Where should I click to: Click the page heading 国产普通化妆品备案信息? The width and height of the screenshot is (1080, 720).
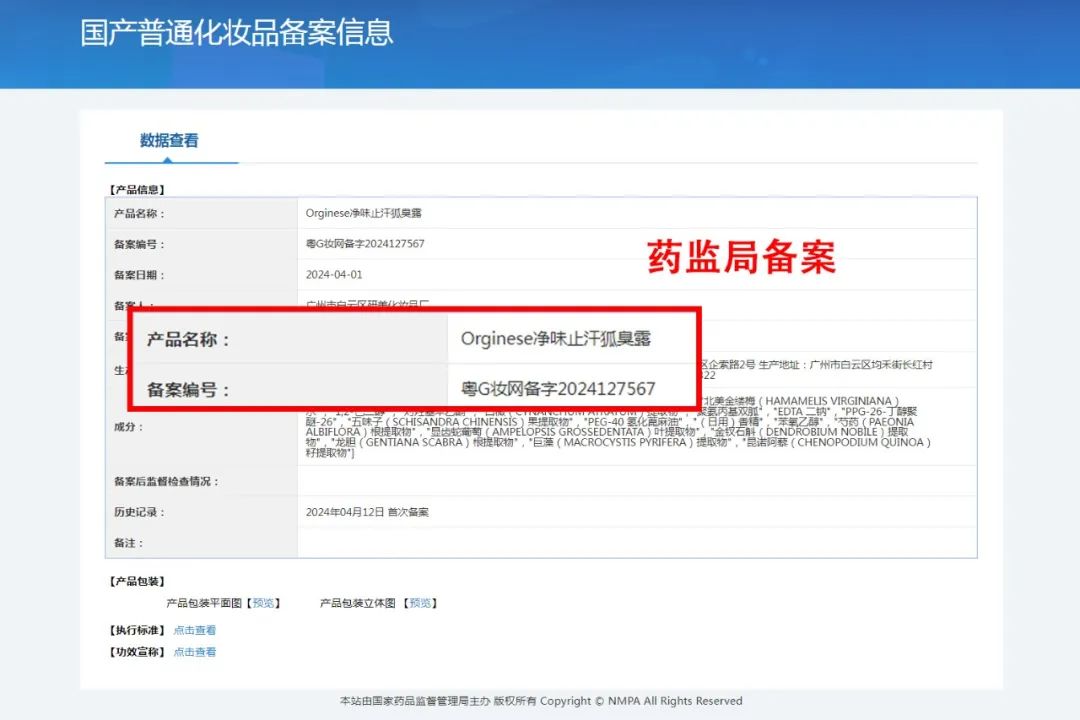coord(237,32)
